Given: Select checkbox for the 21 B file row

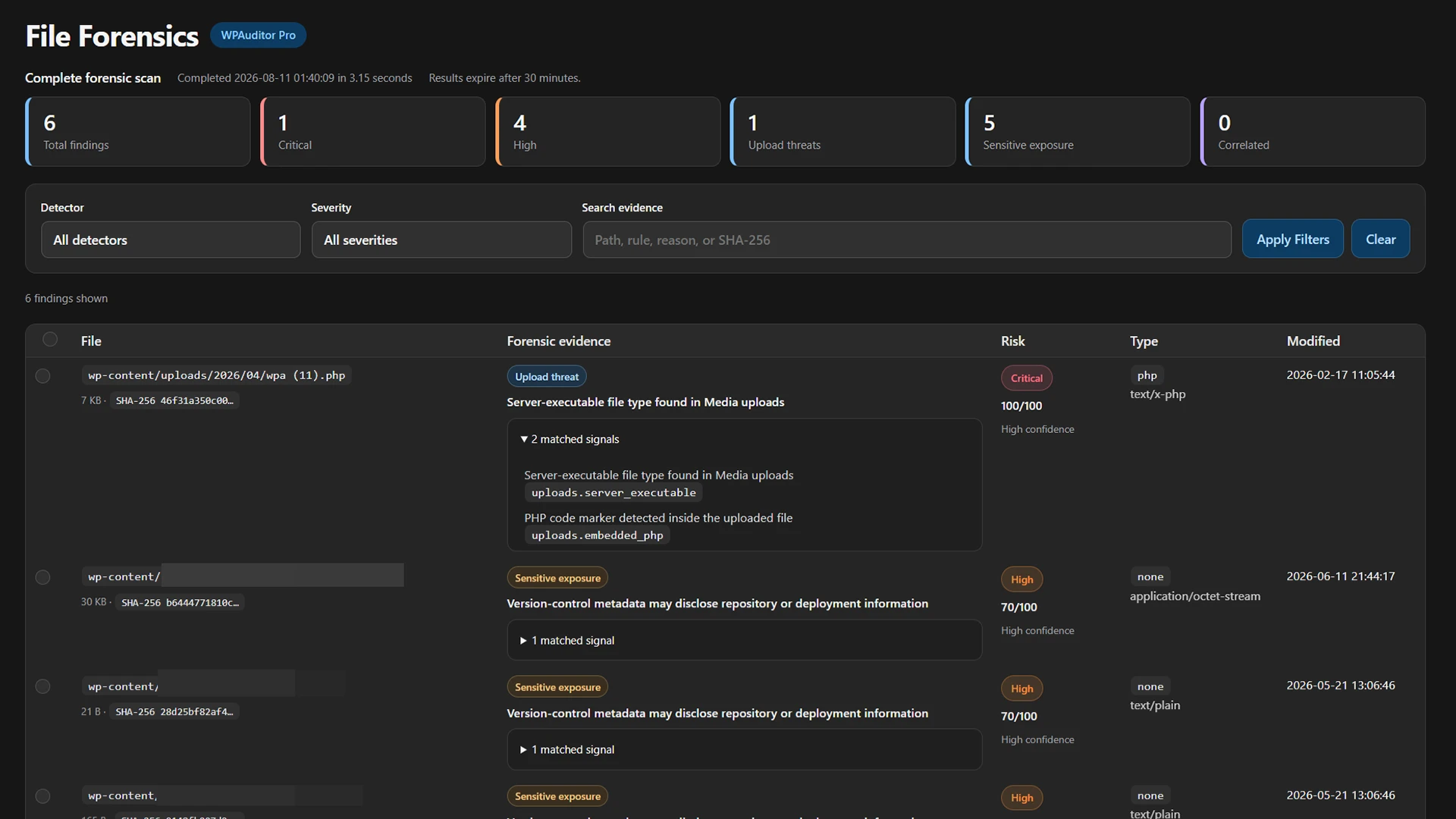Looking at the screenshot, I should (42, 687).
